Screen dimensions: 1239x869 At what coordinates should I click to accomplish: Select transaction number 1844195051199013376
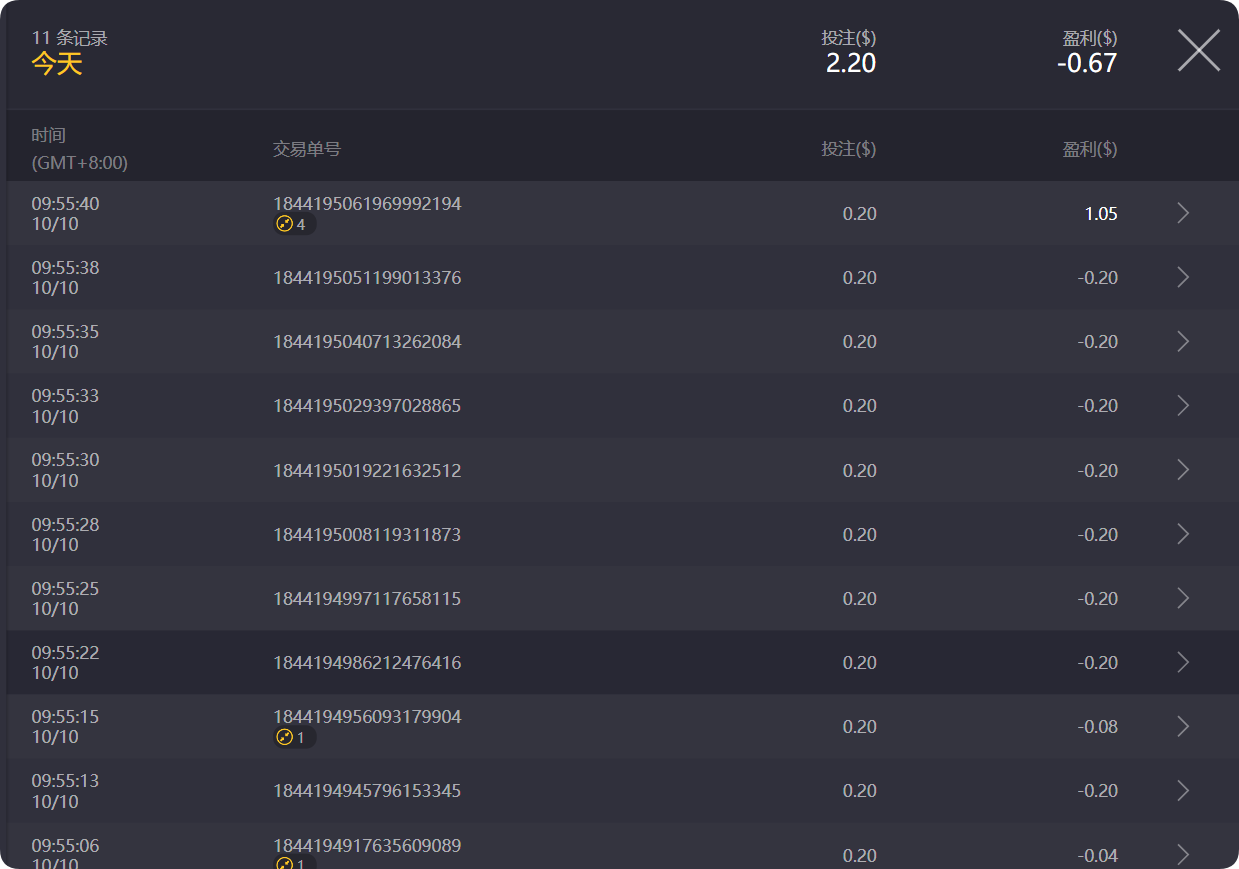367,278
